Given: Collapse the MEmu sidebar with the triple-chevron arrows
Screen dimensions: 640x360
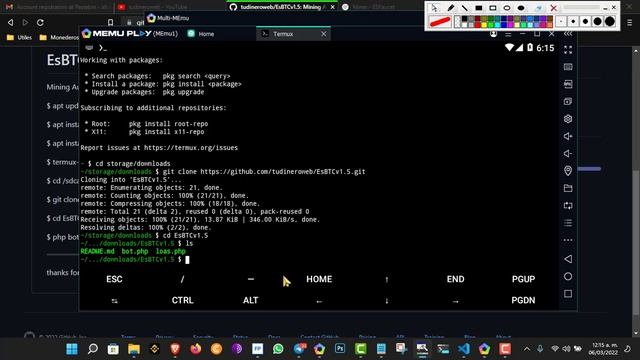Looking at the screenshot, I should [568, 34].
